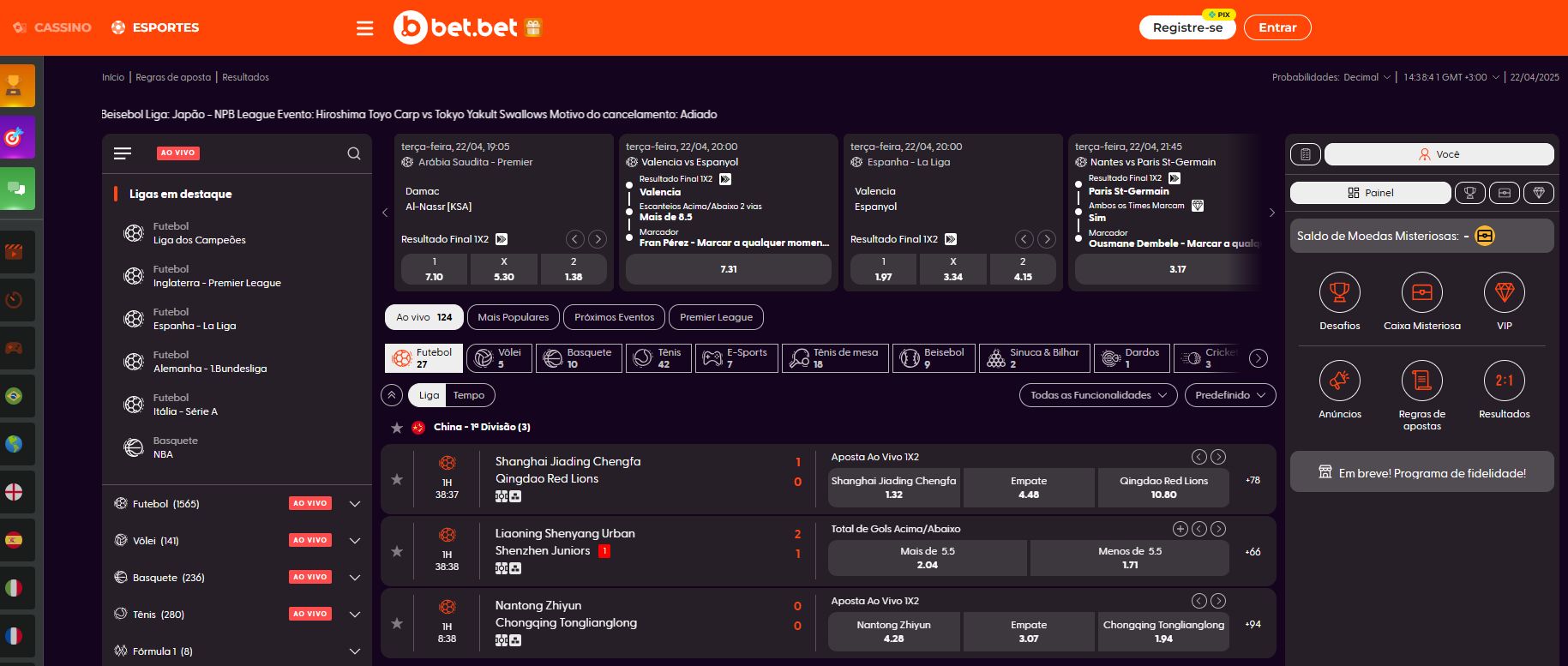This screenshot has width=1568, height=666.
Task: Open the bet slip icon beside Você
Action: 1306,154
